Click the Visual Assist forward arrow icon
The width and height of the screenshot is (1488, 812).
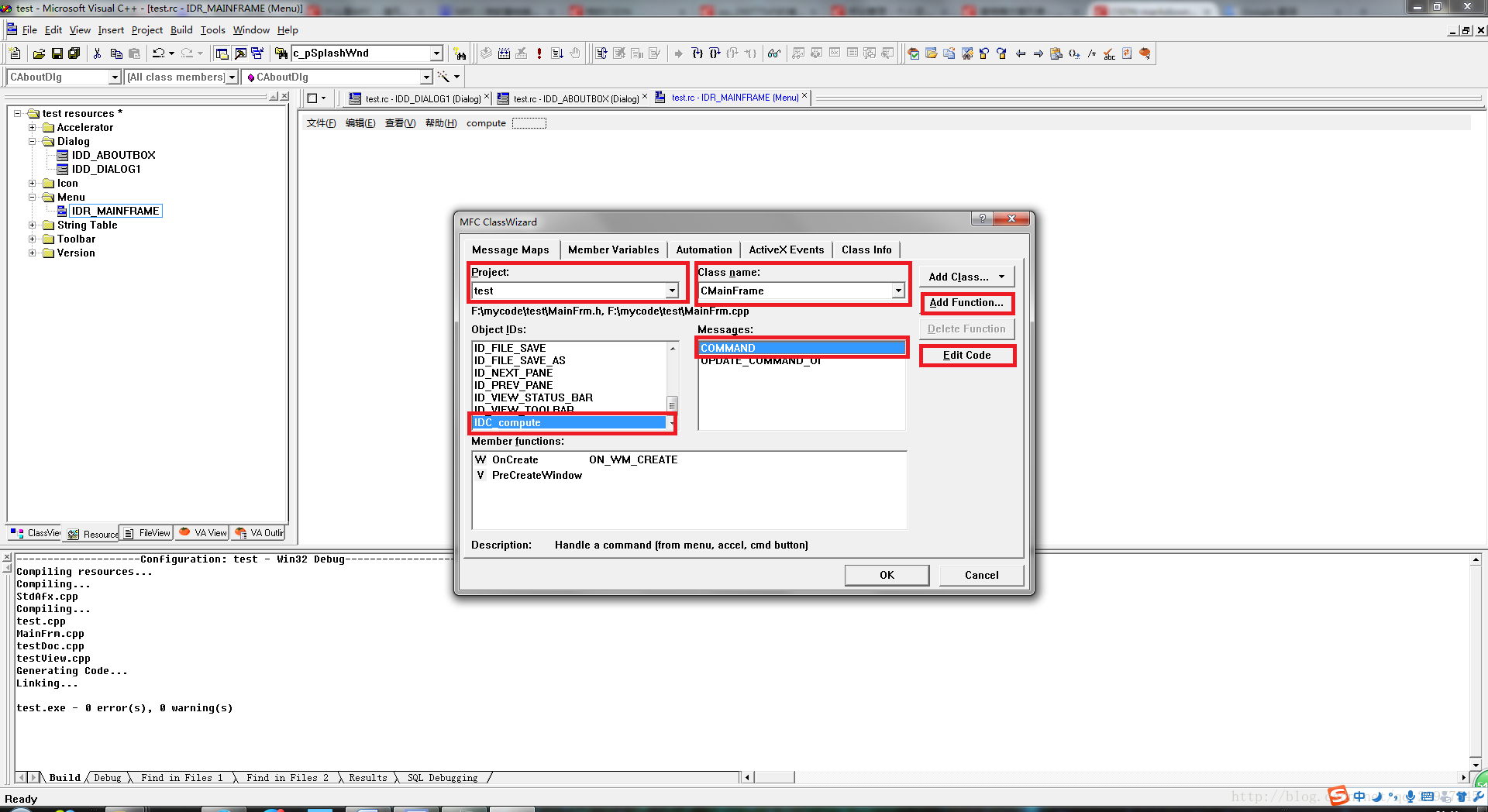(1038, 53)
